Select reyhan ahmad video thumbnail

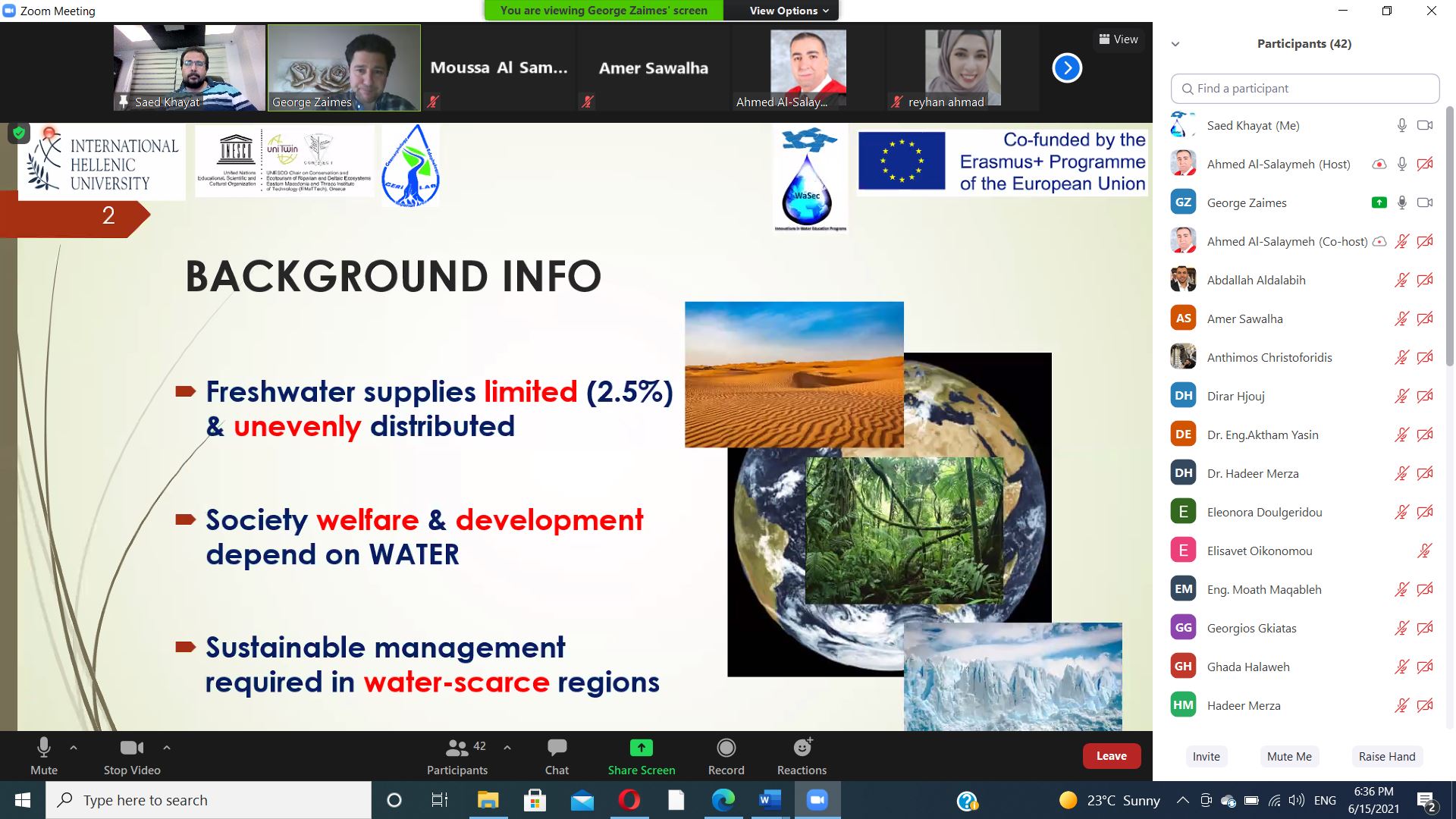963,68
